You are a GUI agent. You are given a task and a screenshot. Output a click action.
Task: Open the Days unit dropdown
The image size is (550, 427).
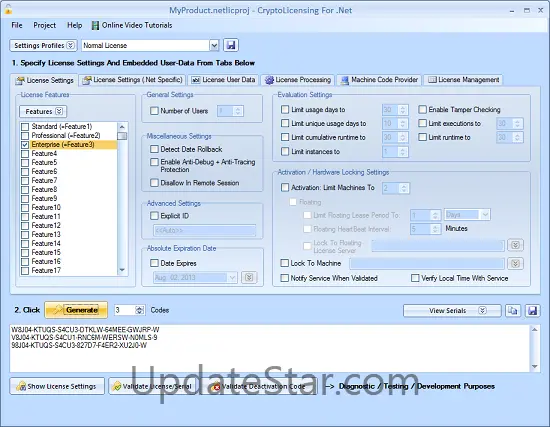pos(485,214)
